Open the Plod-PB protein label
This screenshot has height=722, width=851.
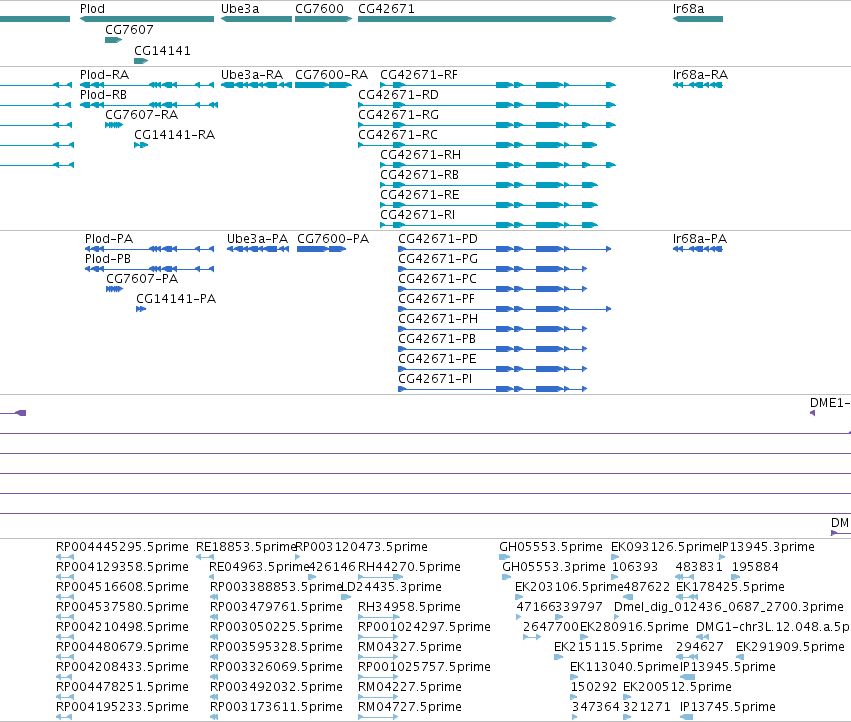coord(107,259)
